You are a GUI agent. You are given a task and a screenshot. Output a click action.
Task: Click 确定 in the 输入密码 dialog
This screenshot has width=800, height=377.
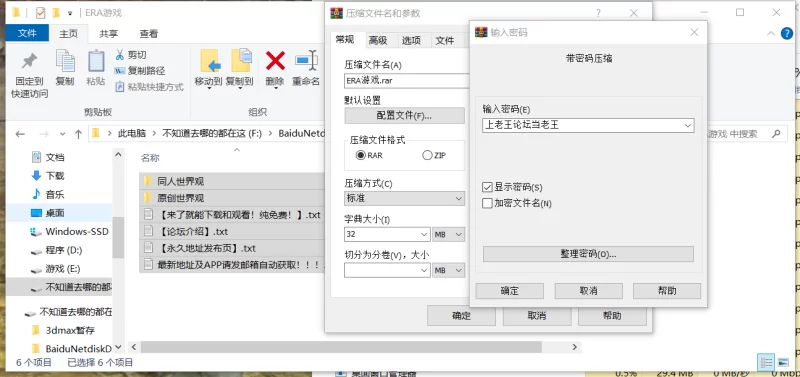coord(510,291)
